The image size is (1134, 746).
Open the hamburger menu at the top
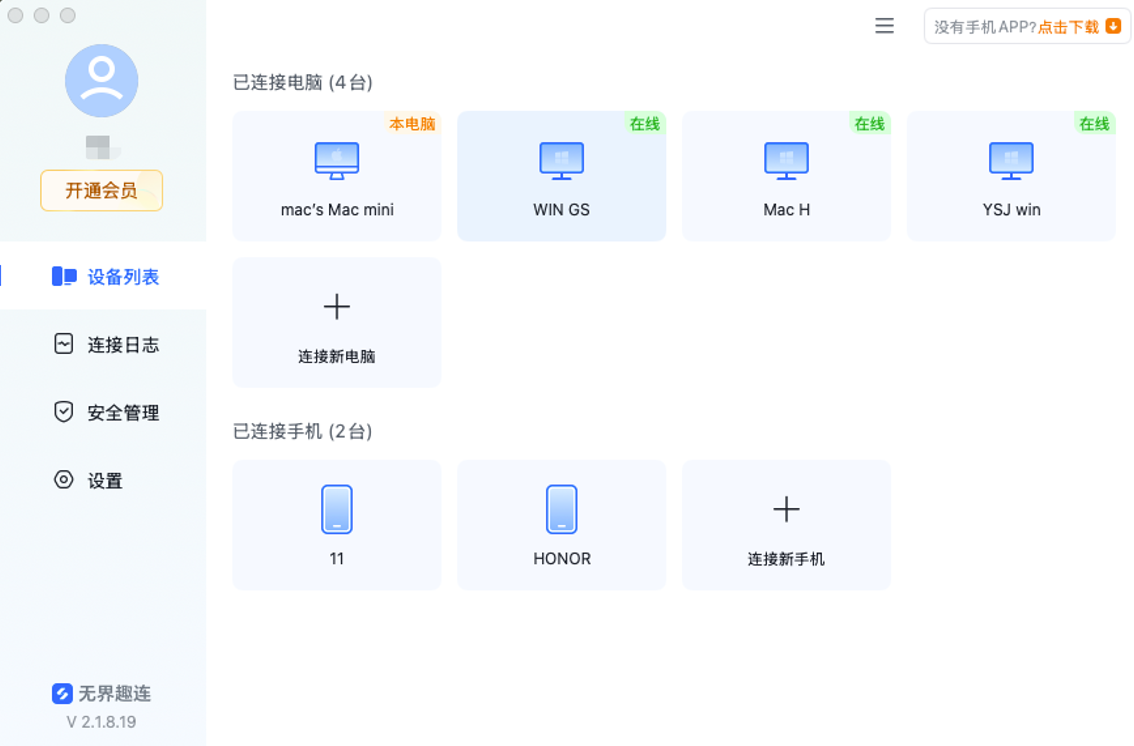click(884, 26)
